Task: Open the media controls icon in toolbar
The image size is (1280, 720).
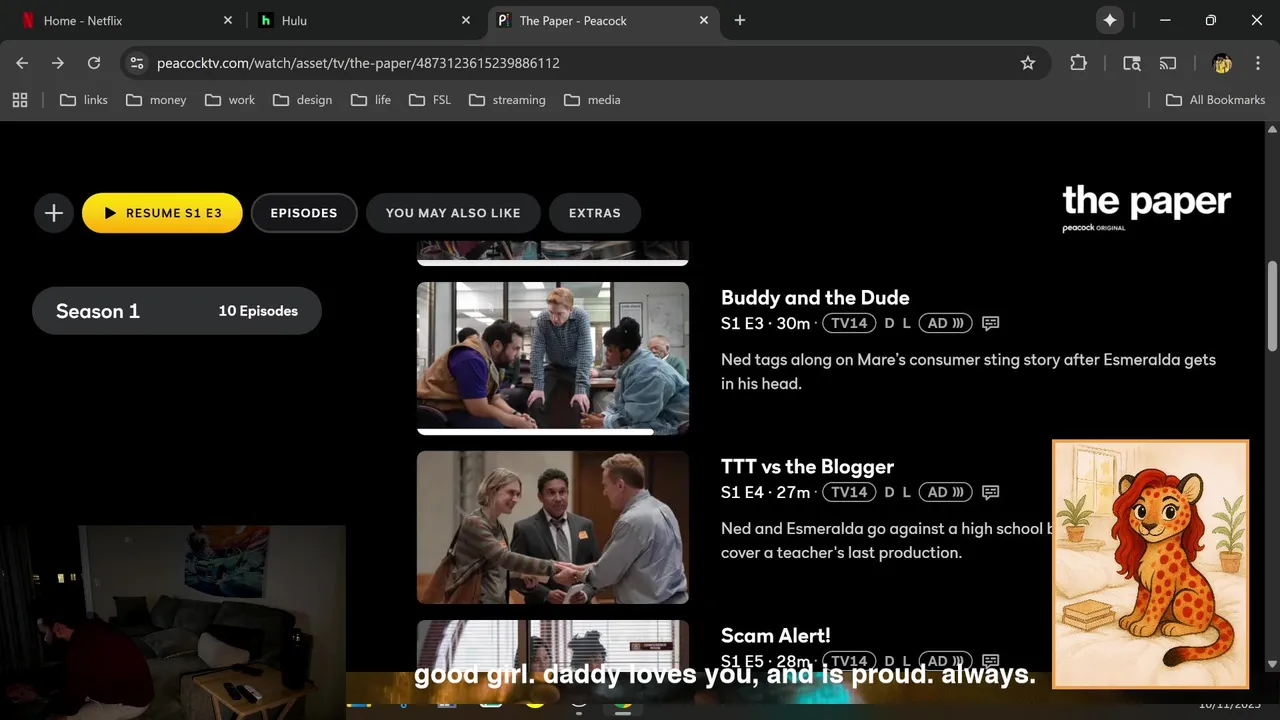Action: pos(1132,63)
